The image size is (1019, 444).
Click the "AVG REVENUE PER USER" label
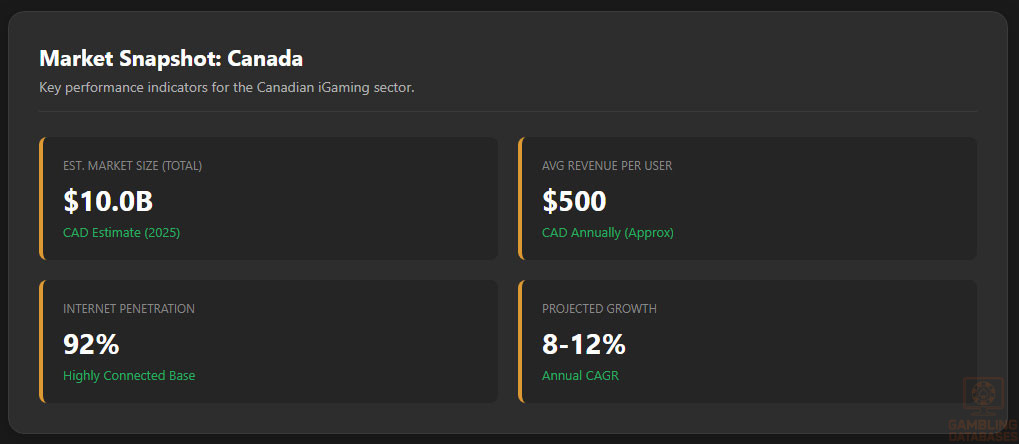click(607, 166)
